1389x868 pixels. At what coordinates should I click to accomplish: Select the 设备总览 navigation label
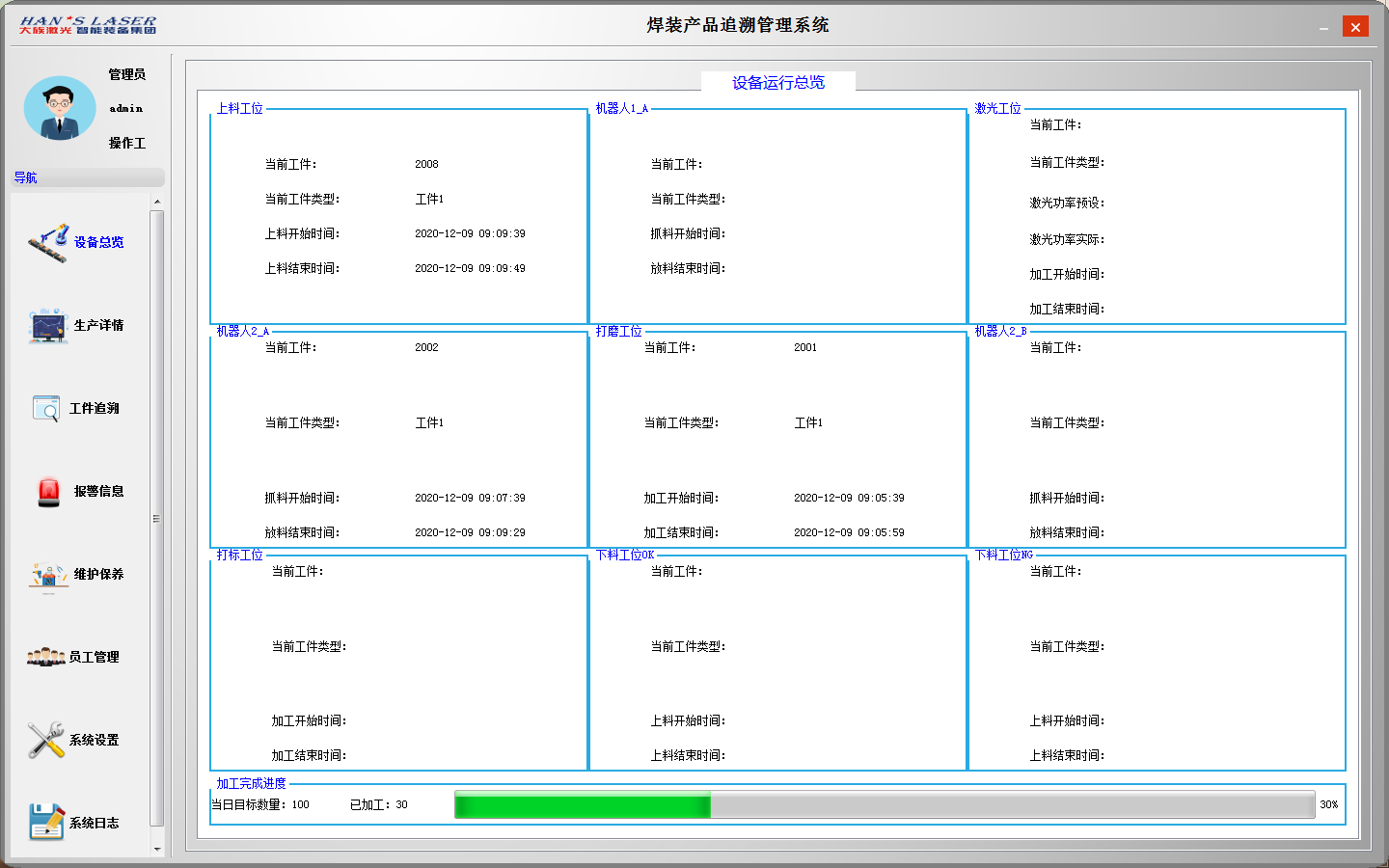click(x=99, y=243)
